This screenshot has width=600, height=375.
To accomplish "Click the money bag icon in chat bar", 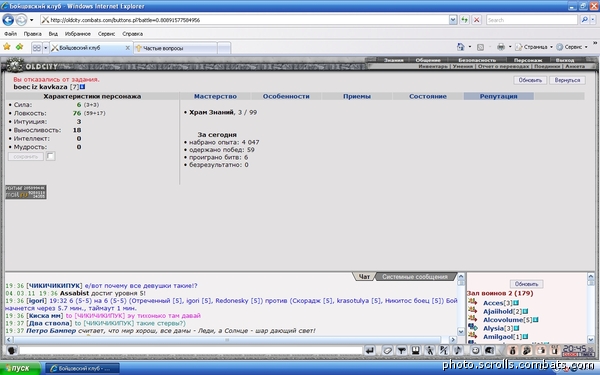I will click(513, 350).
